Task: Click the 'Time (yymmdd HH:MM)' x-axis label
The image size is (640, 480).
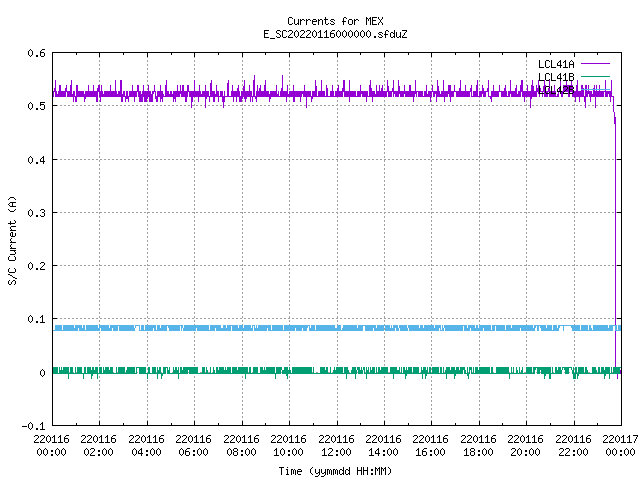Action: coord(335,471)
